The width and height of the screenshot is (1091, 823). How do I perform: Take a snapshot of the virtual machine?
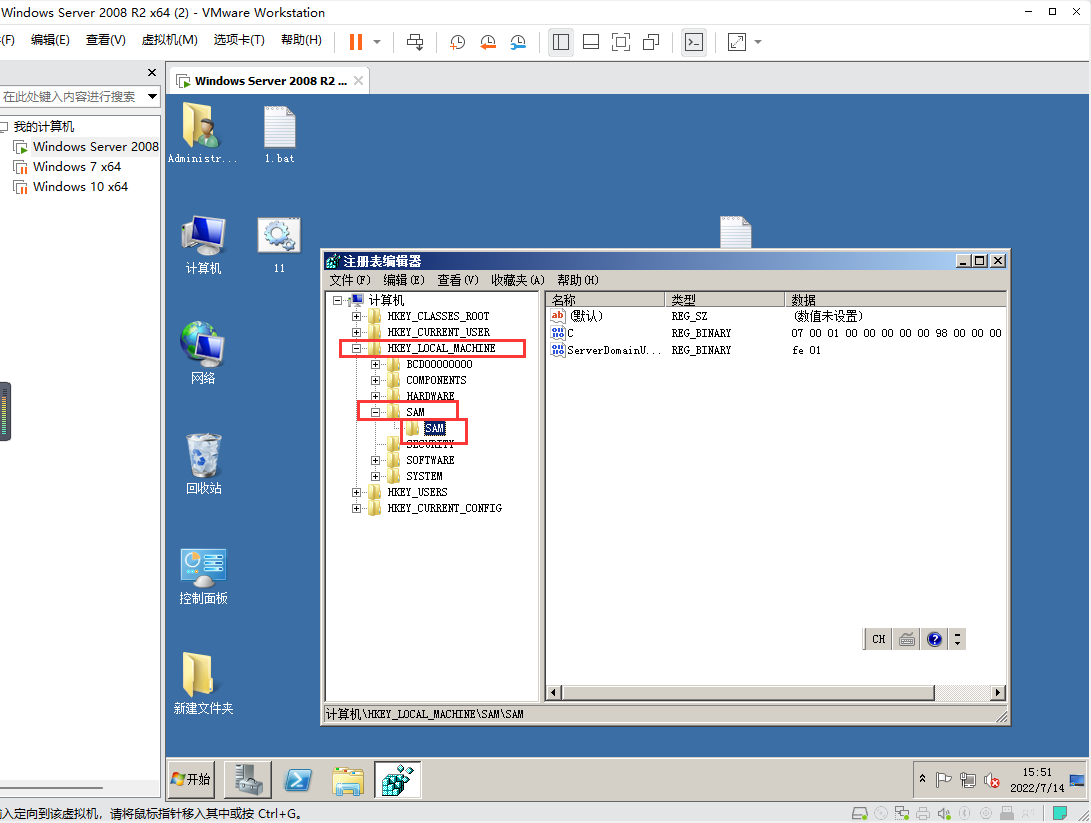pyautogui.click(x=457, y=42)
